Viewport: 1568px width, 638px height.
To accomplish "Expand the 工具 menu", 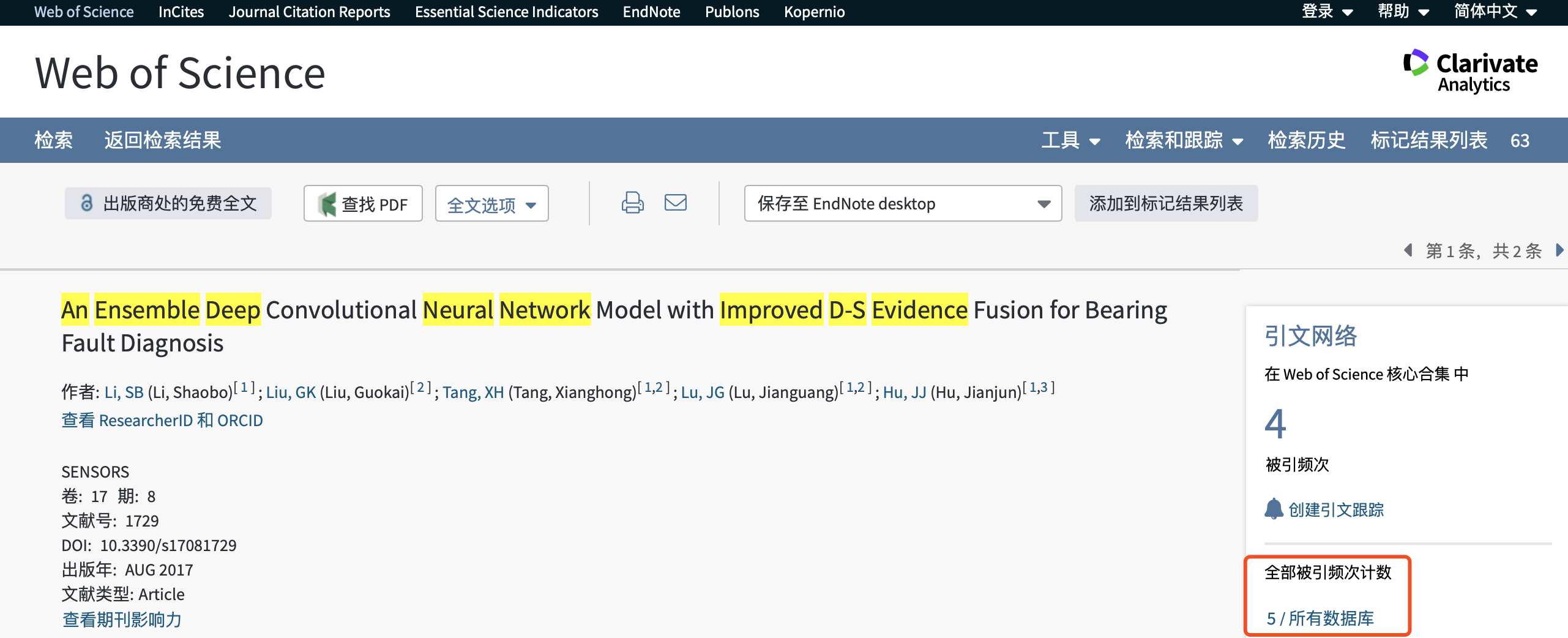I will [1071, 140].
